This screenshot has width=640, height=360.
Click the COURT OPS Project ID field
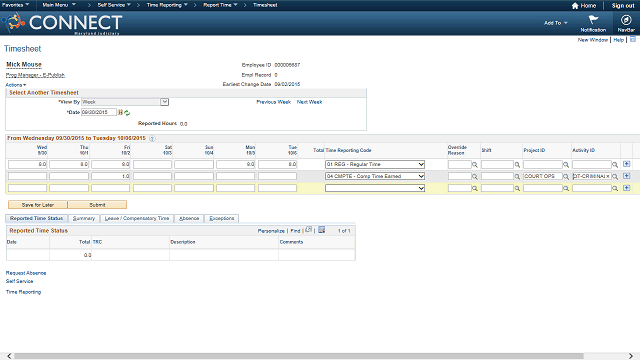coord(542,176)
